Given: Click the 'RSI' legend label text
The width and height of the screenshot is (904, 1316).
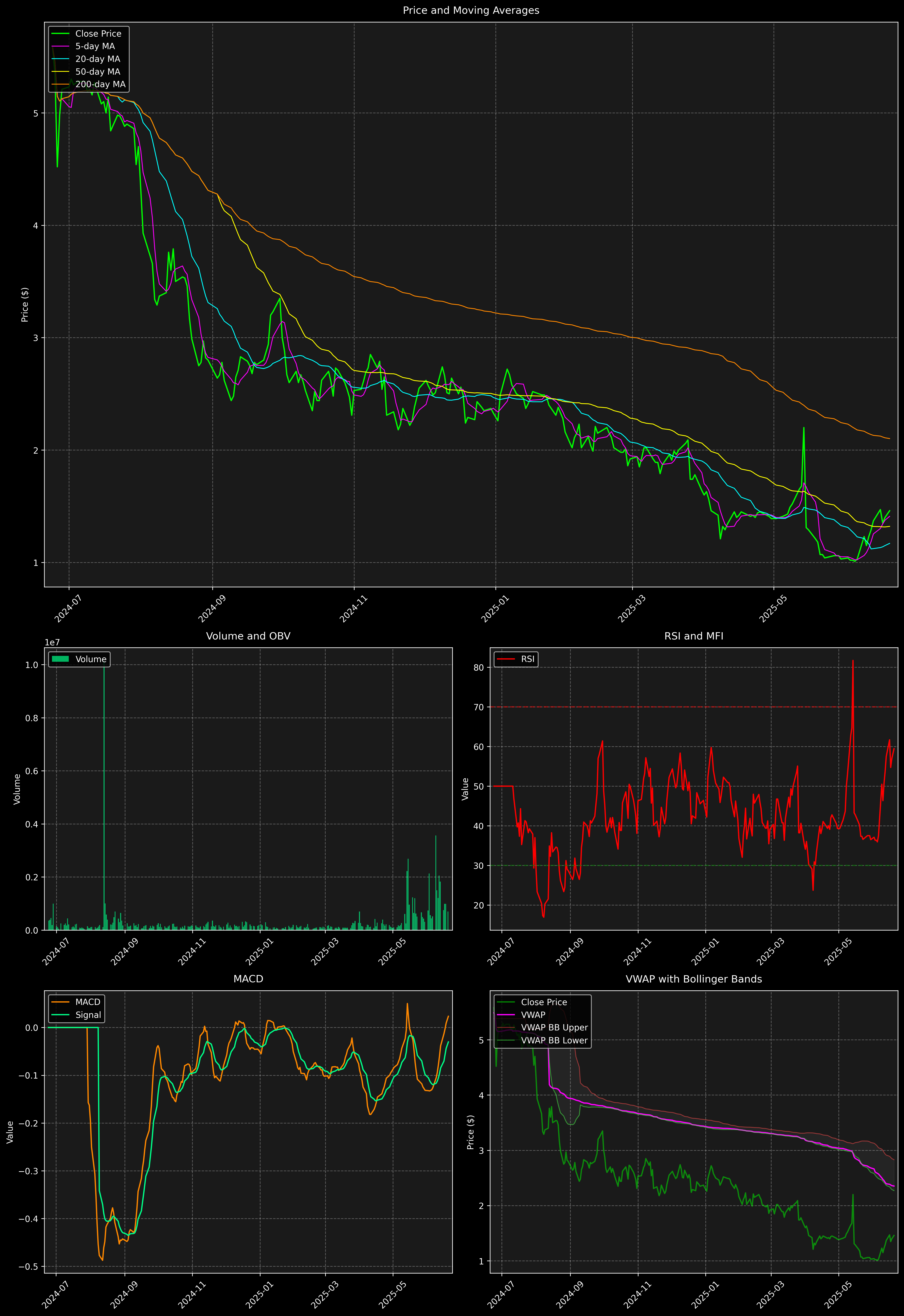Looking at the screenshot, I should 527,659.
